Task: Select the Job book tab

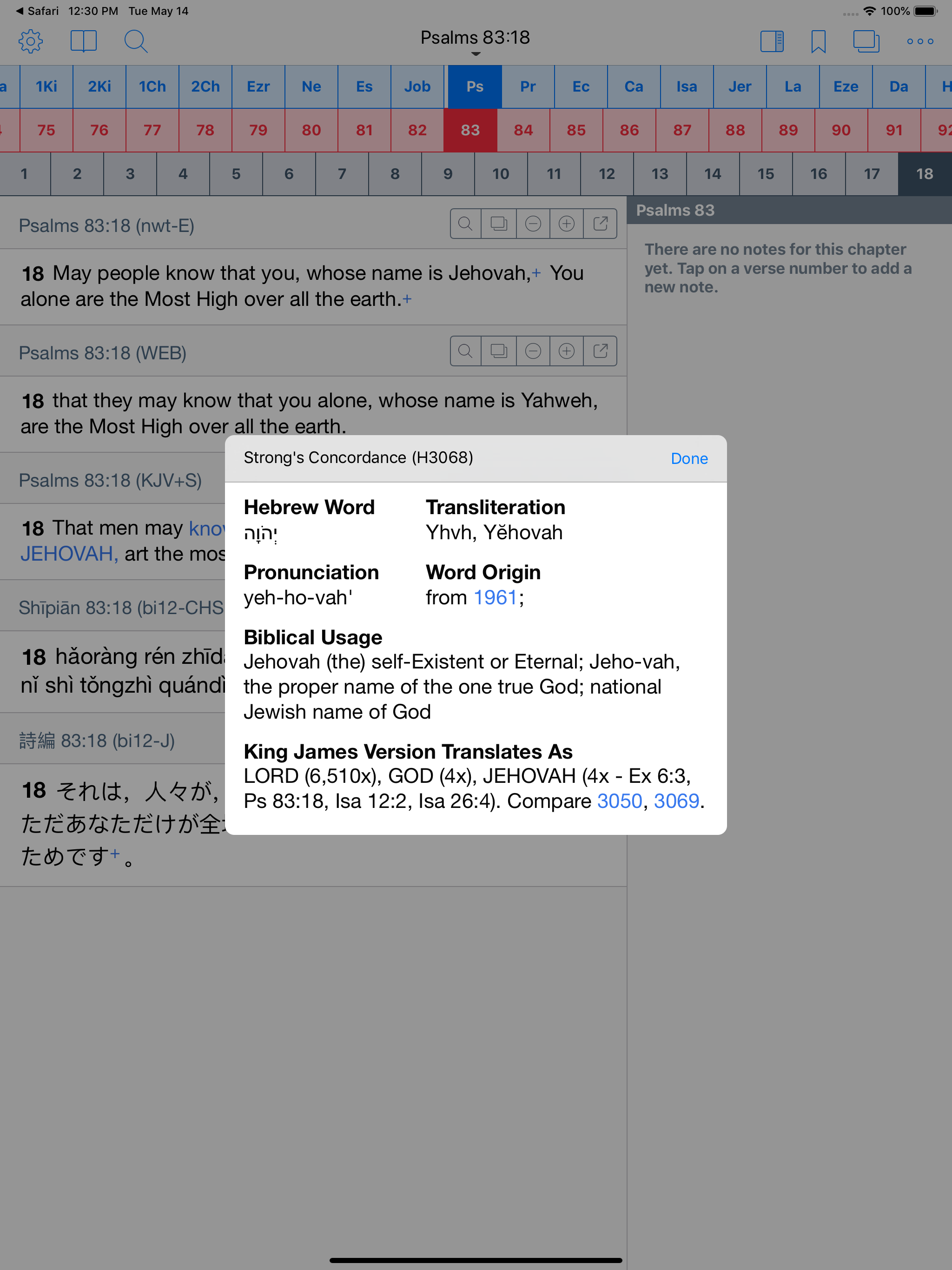Action: pos(417,86)
